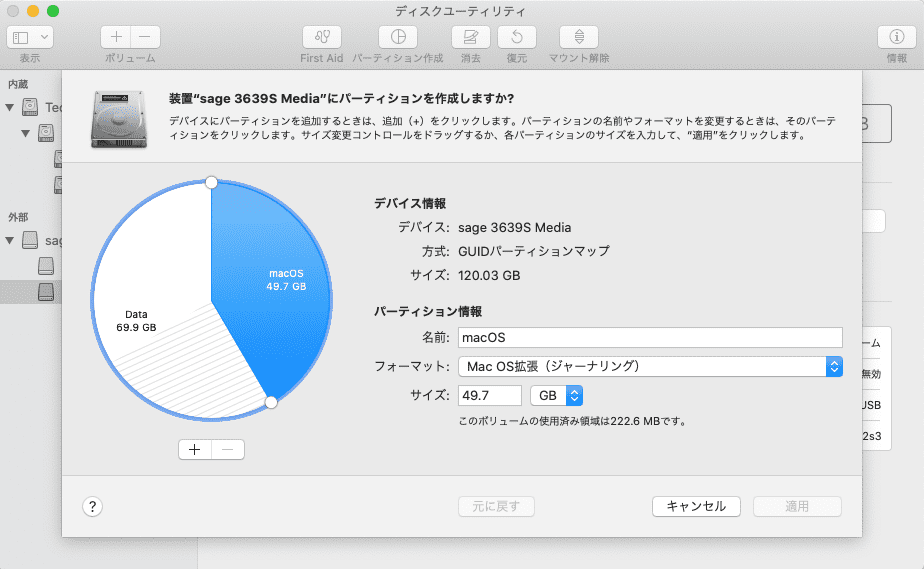Open the help question mark button

coord(93,507)
